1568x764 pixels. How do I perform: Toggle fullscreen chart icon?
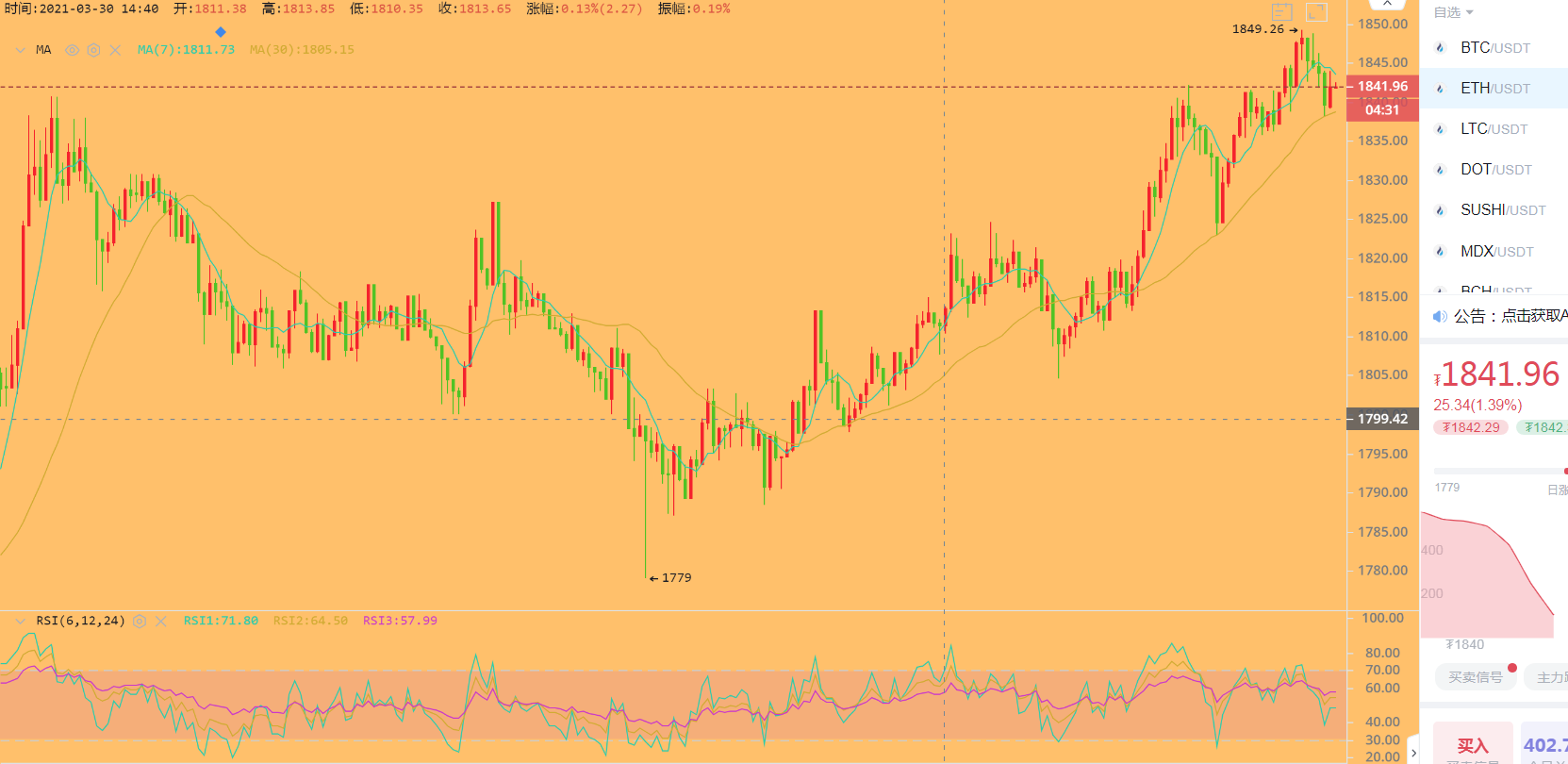click(x=1316, y=12)
